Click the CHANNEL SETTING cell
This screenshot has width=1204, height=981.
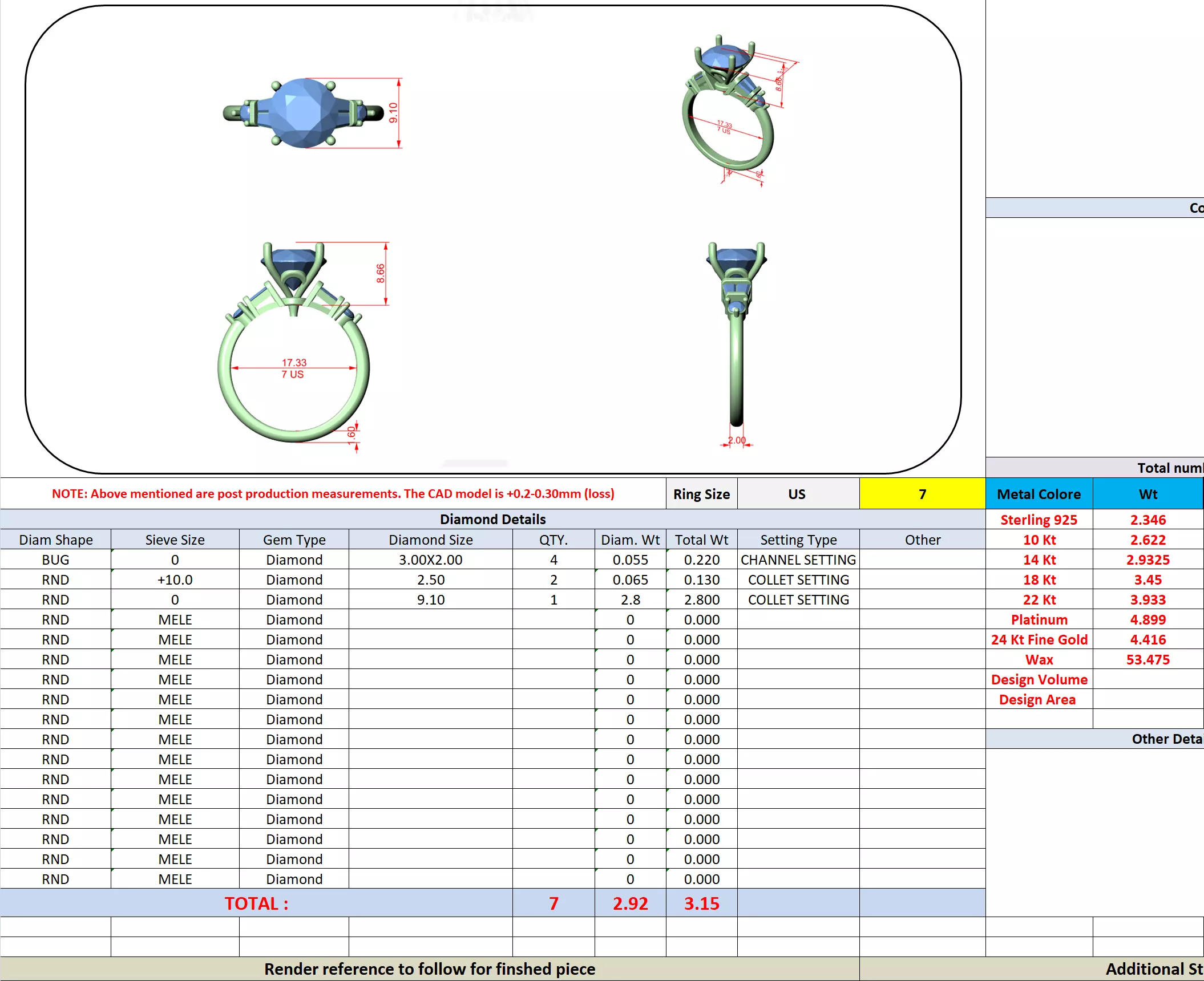click(x=798, y=560)
